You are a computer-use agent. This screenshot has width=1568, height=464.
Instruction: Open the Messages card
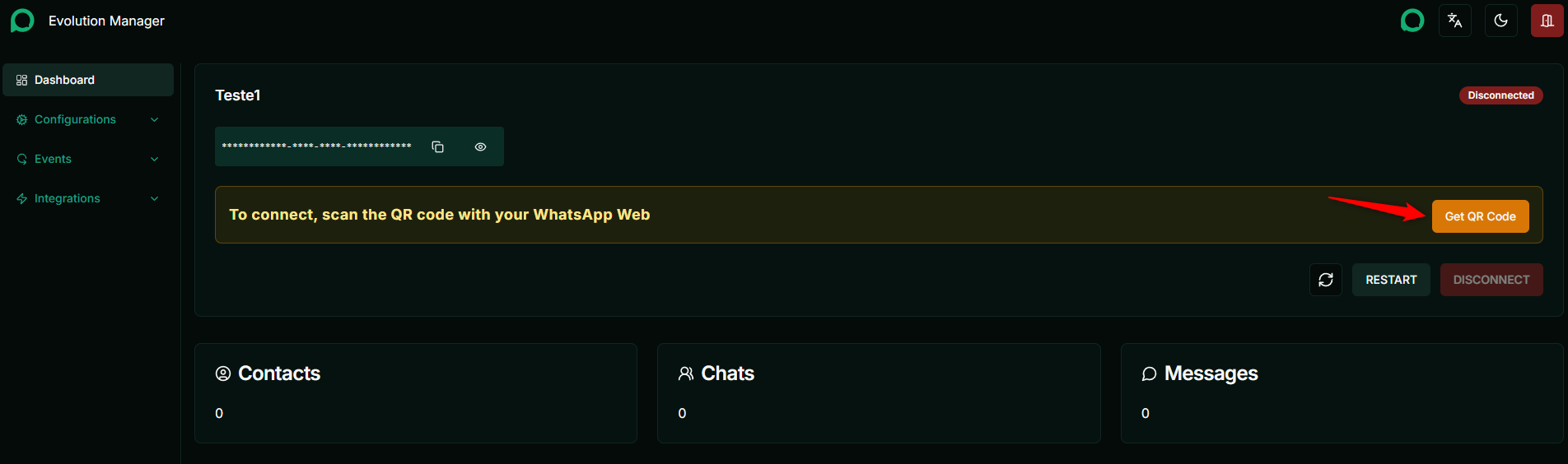click(1342, 393)
